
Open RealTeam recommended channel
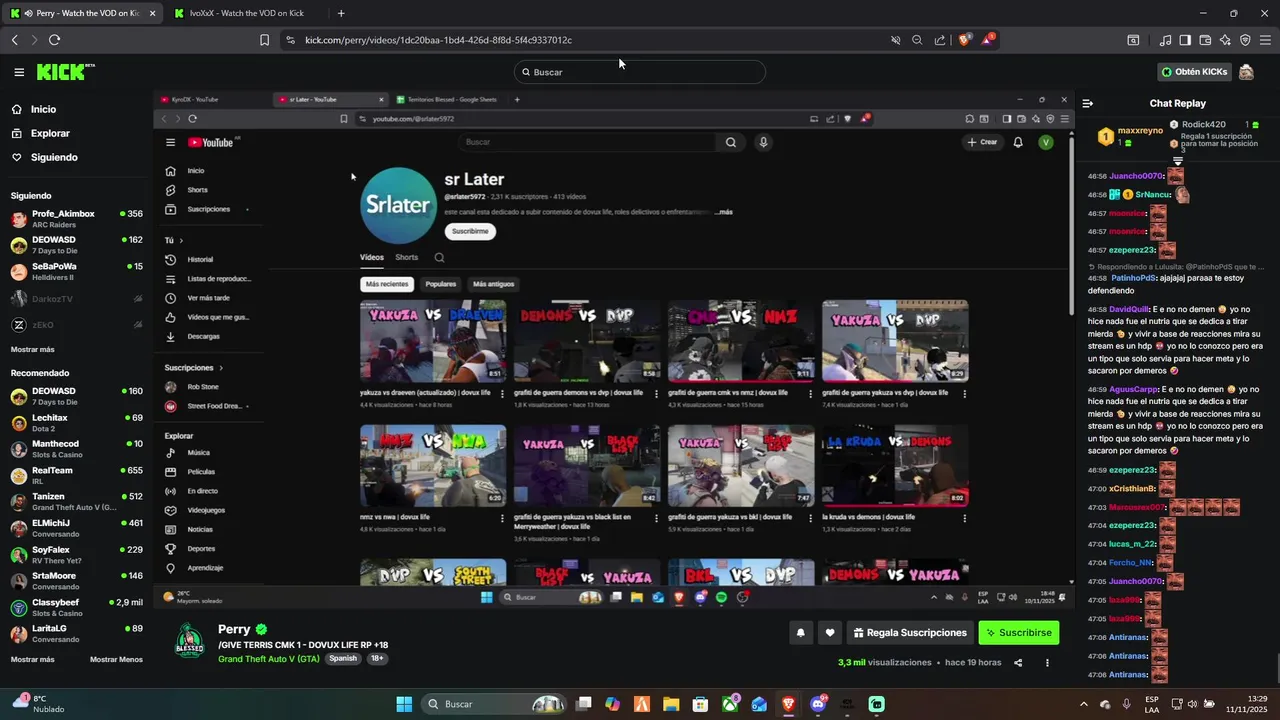[77, 475]
